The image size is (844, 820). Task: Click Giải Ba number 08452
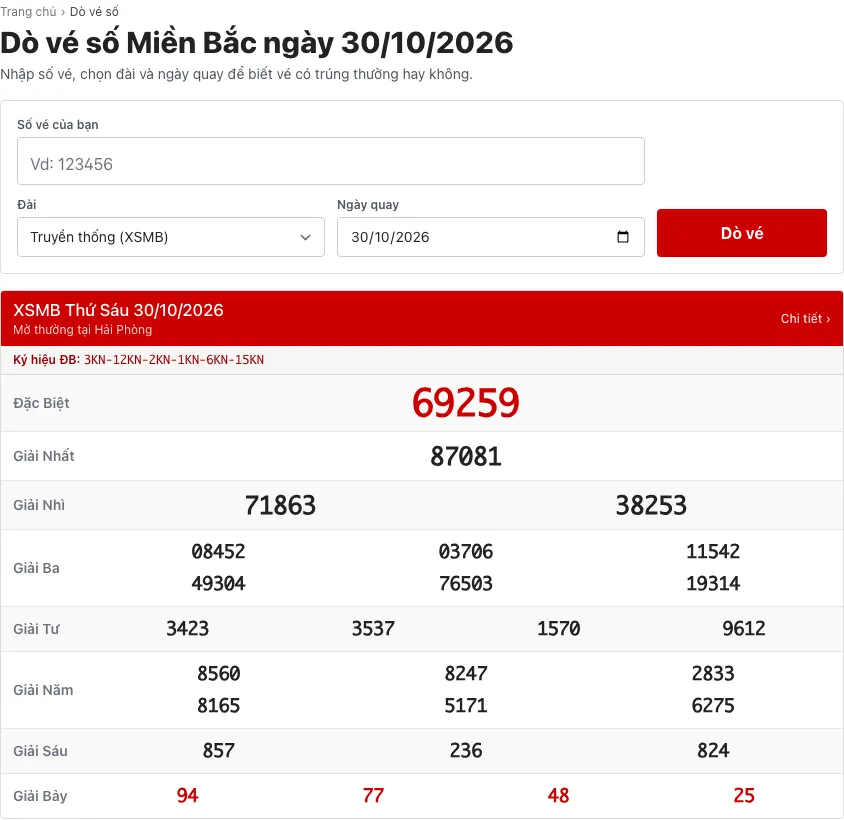pos(218,552)
